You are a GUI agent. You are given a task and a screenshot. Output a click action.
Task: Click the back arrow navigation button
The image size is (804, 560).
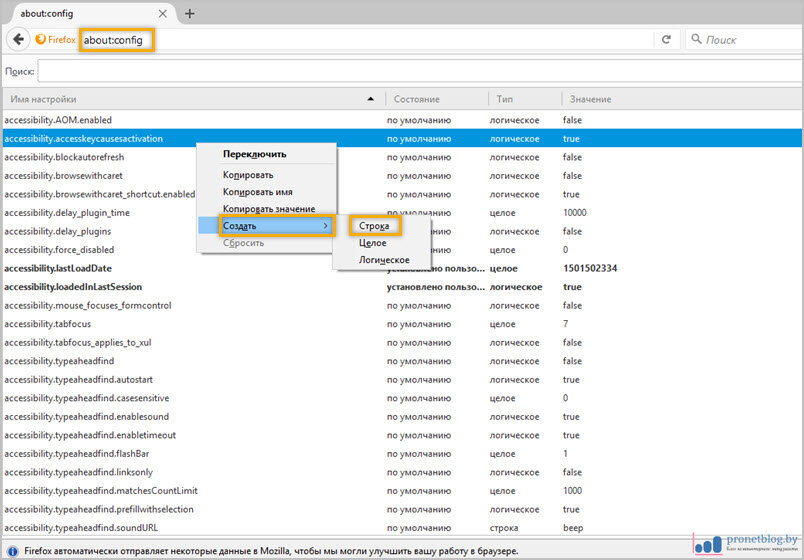point(18,40)
